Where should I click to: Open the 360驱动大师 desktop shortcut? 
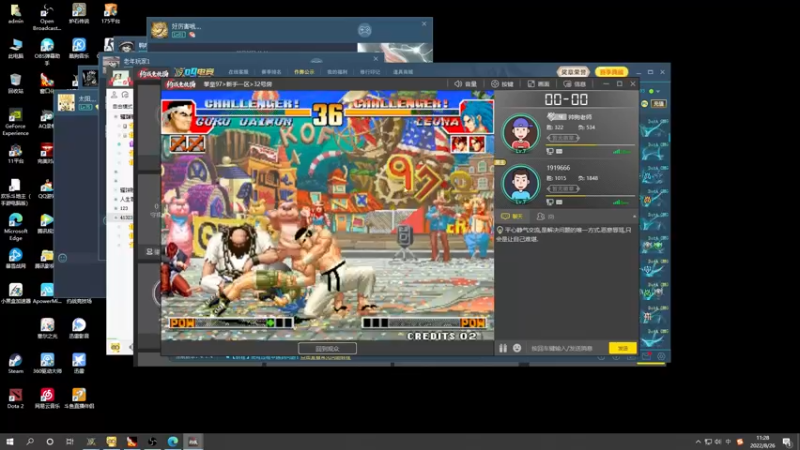(x=47, y=363)
